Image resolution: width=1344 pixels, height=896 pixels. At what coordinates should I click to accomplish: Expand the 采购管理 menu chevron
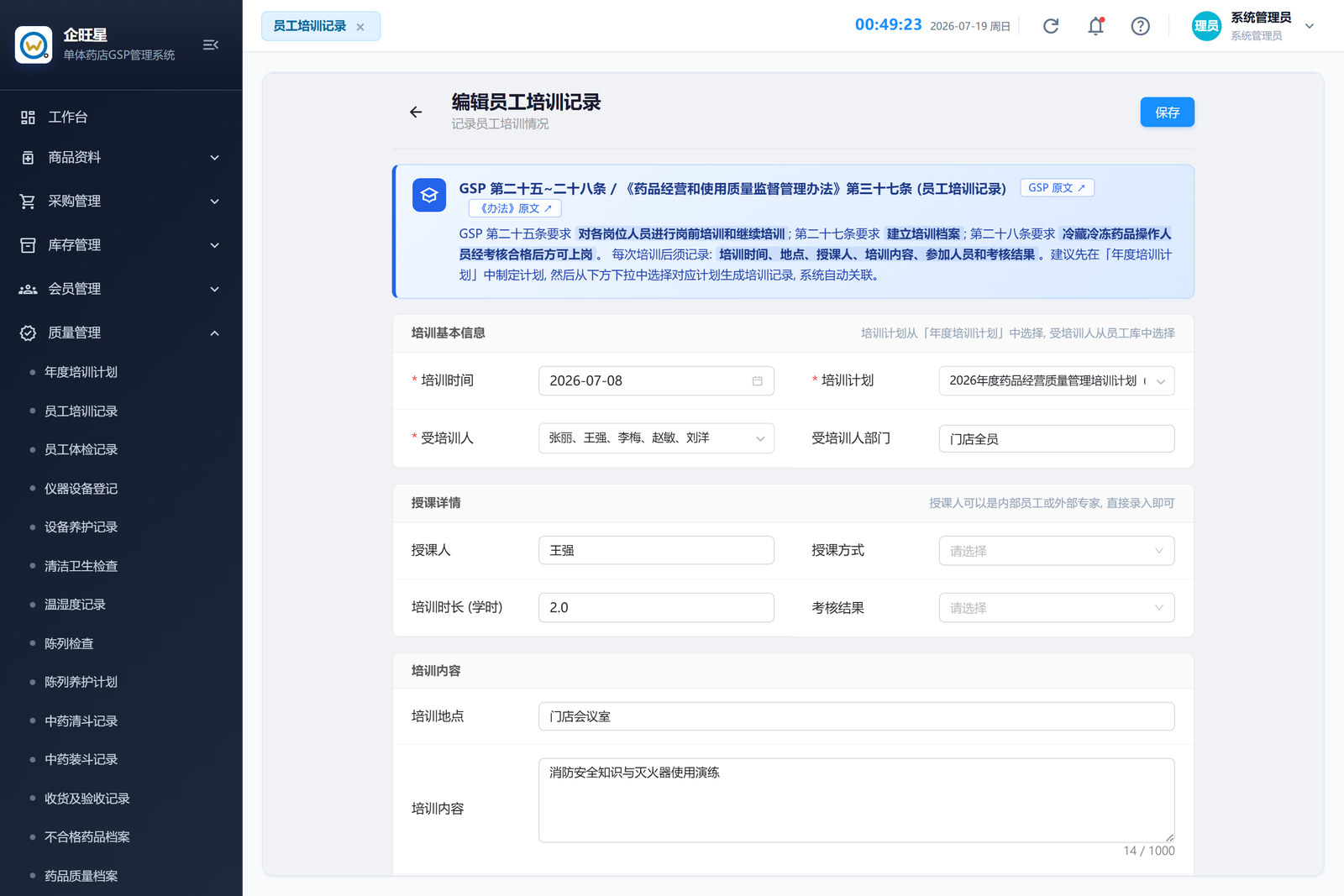[x=215, y=202]
